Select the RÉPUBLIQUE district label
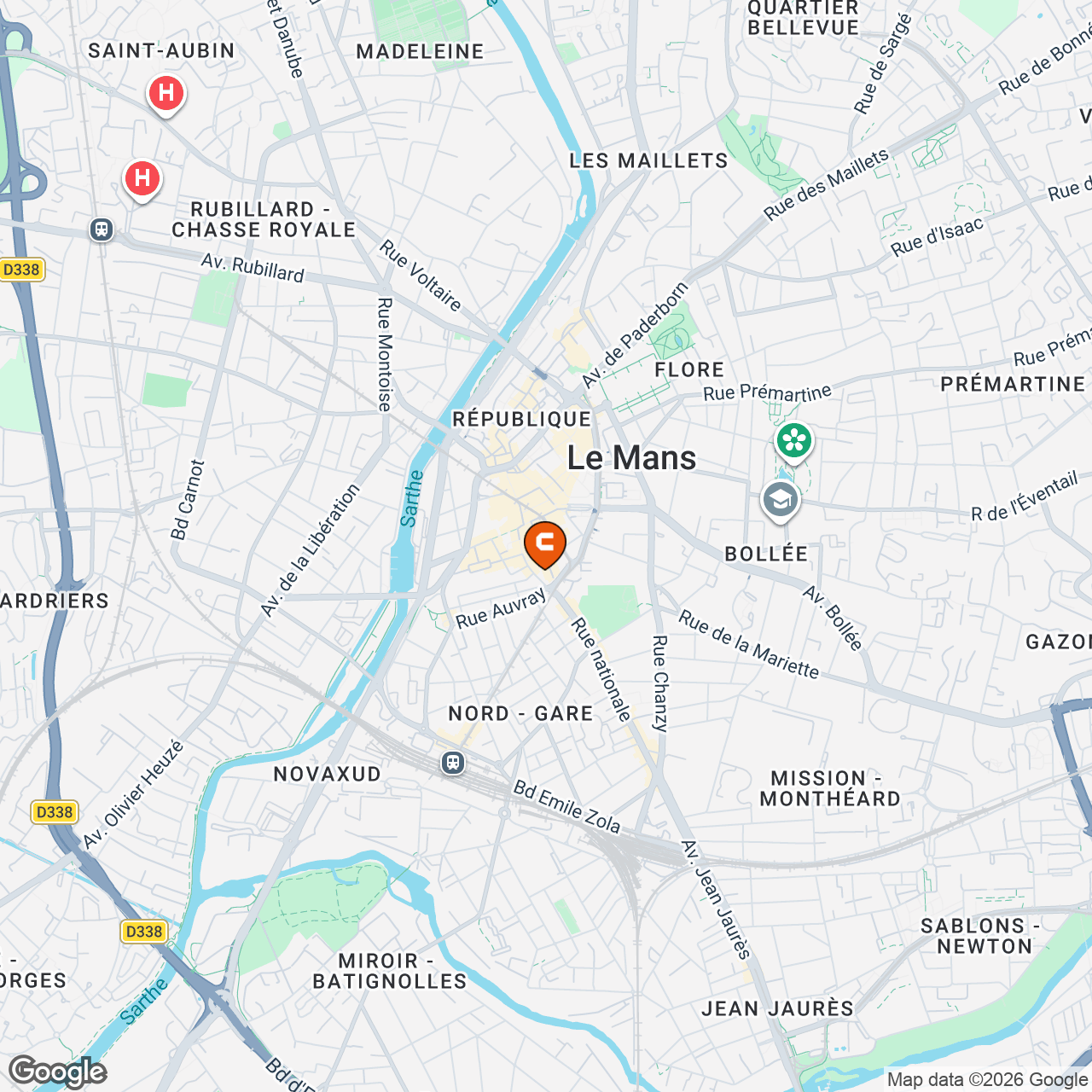Screen dimensions: 1092x1092 (x=521, y=419)
